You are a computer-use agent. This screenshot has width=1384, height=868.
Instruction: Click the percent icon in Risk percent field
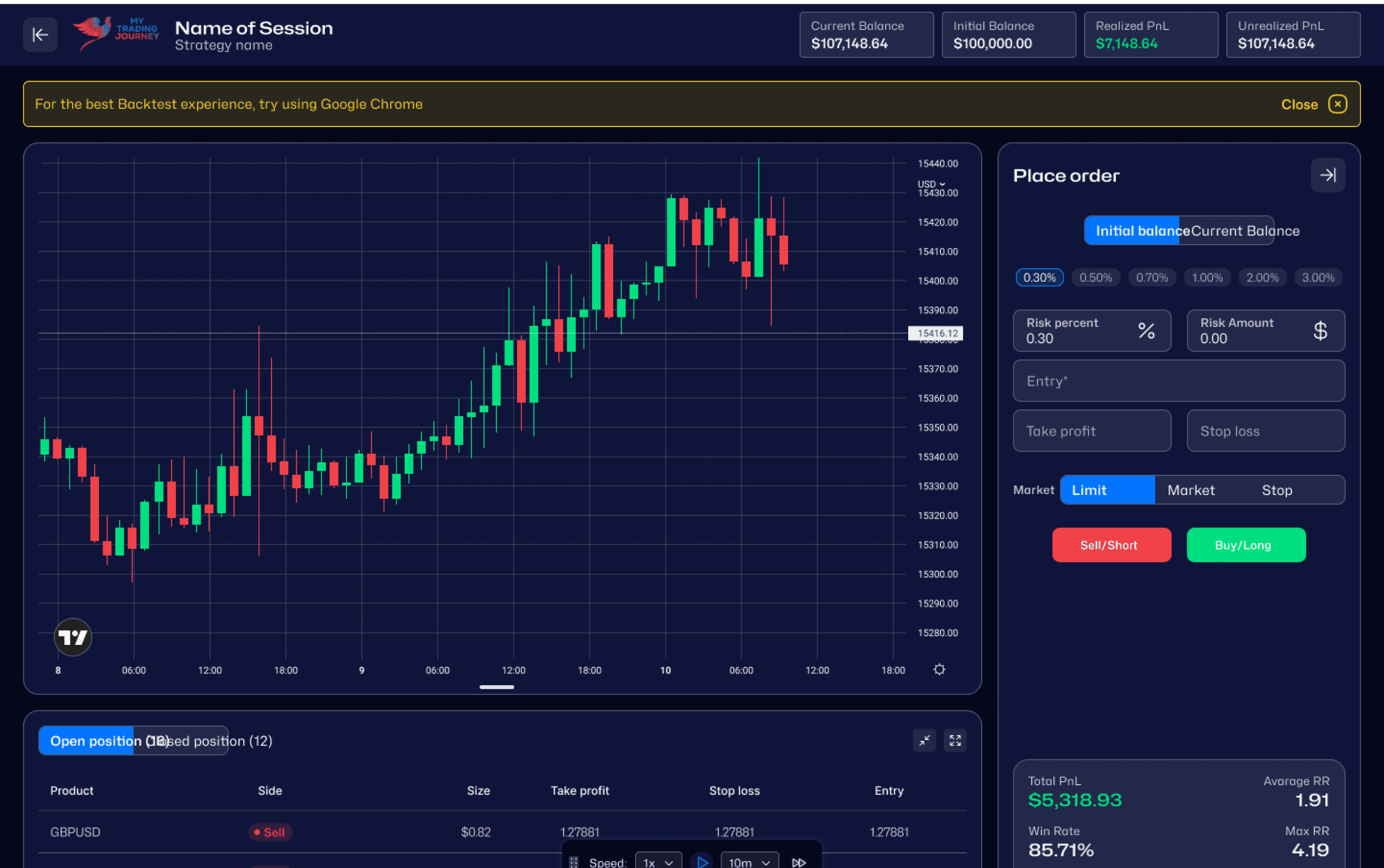pos(1146,331)
